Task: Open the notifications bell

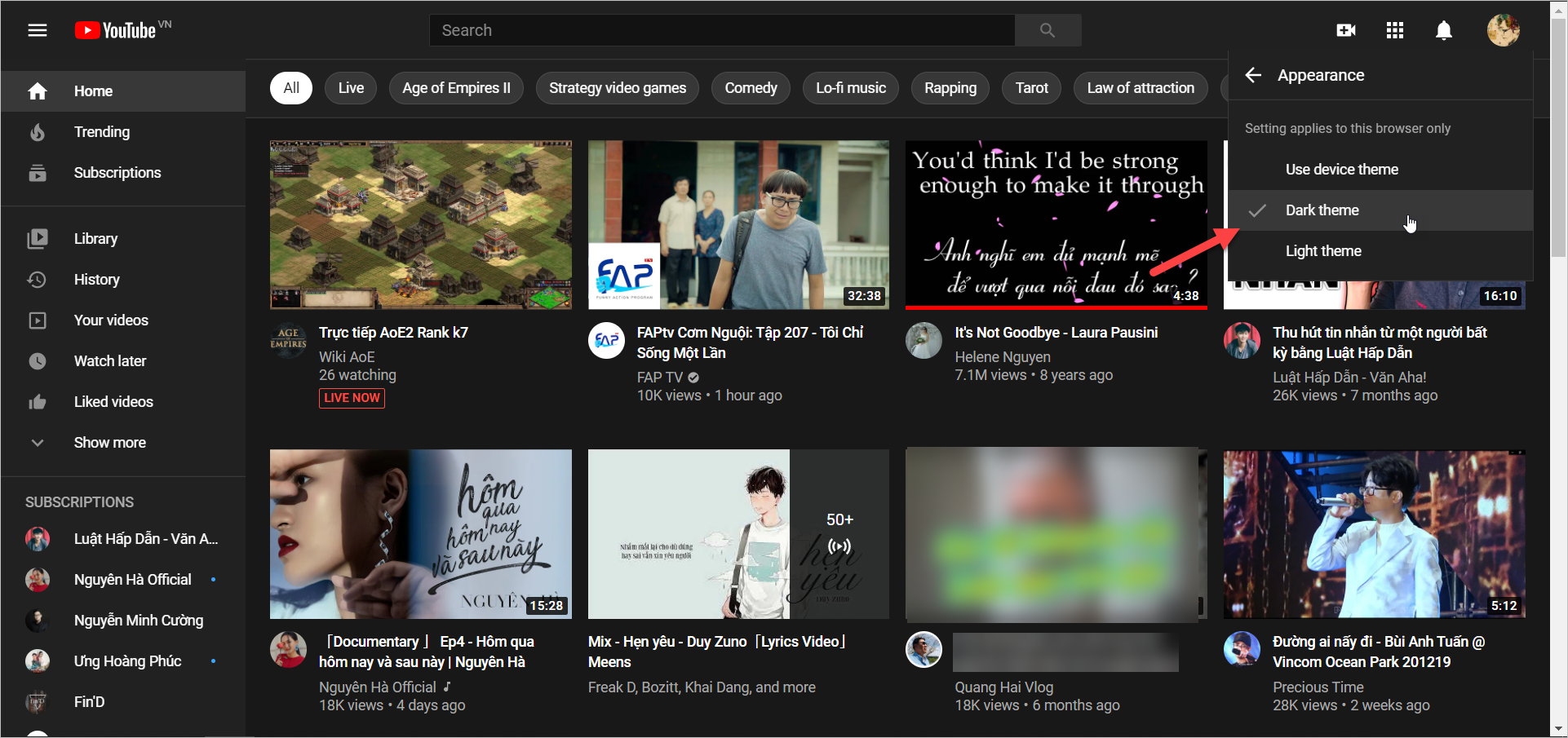Action: point(1443,30)
